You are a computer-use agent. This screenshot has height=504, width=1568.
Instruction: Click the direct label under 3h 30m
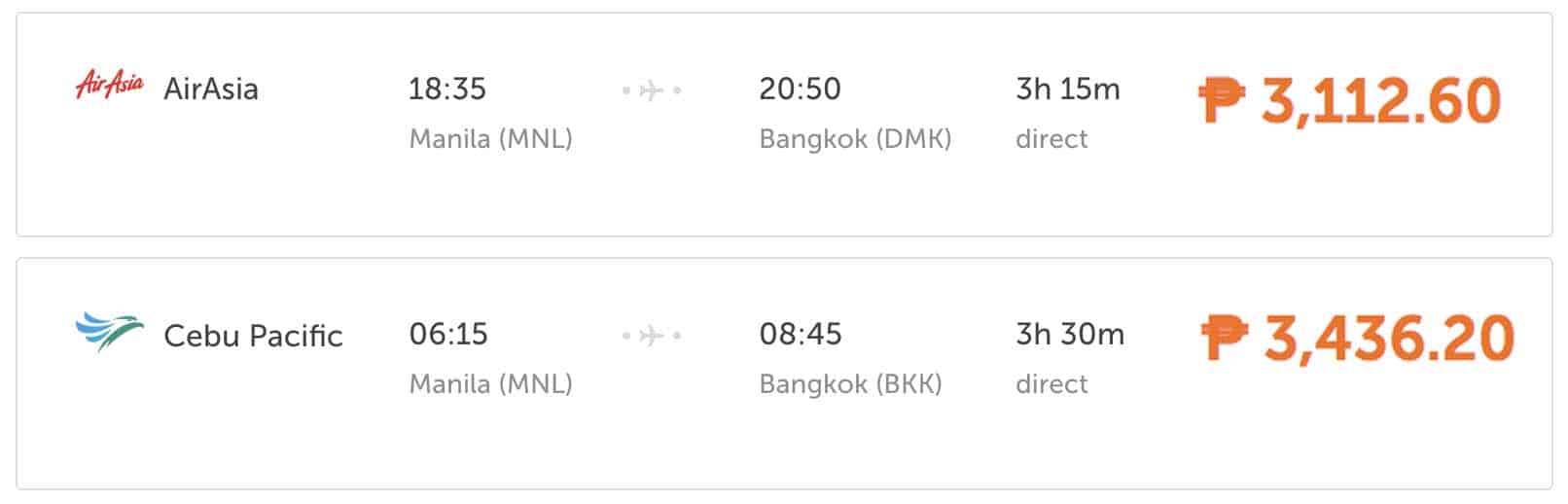[1051, 383]
